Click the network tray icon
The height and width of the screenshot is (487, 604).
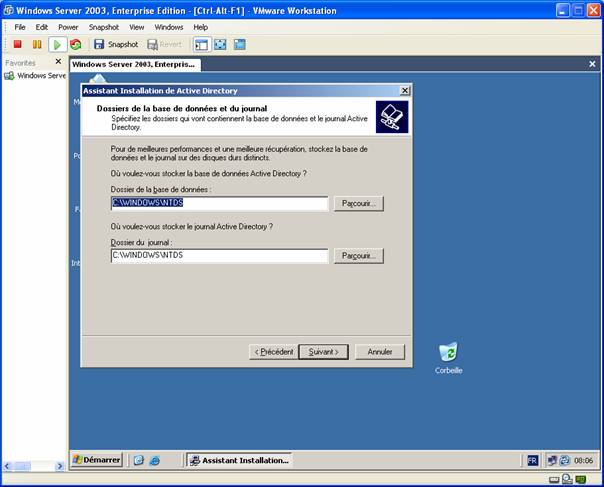(x=552, y=460)
